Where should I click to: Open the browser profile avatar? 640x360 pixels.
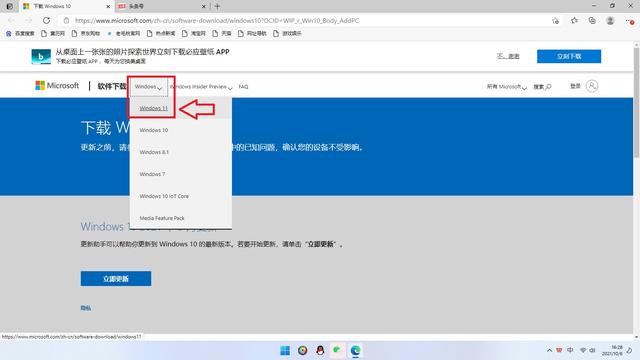click(x=610, y=20)
